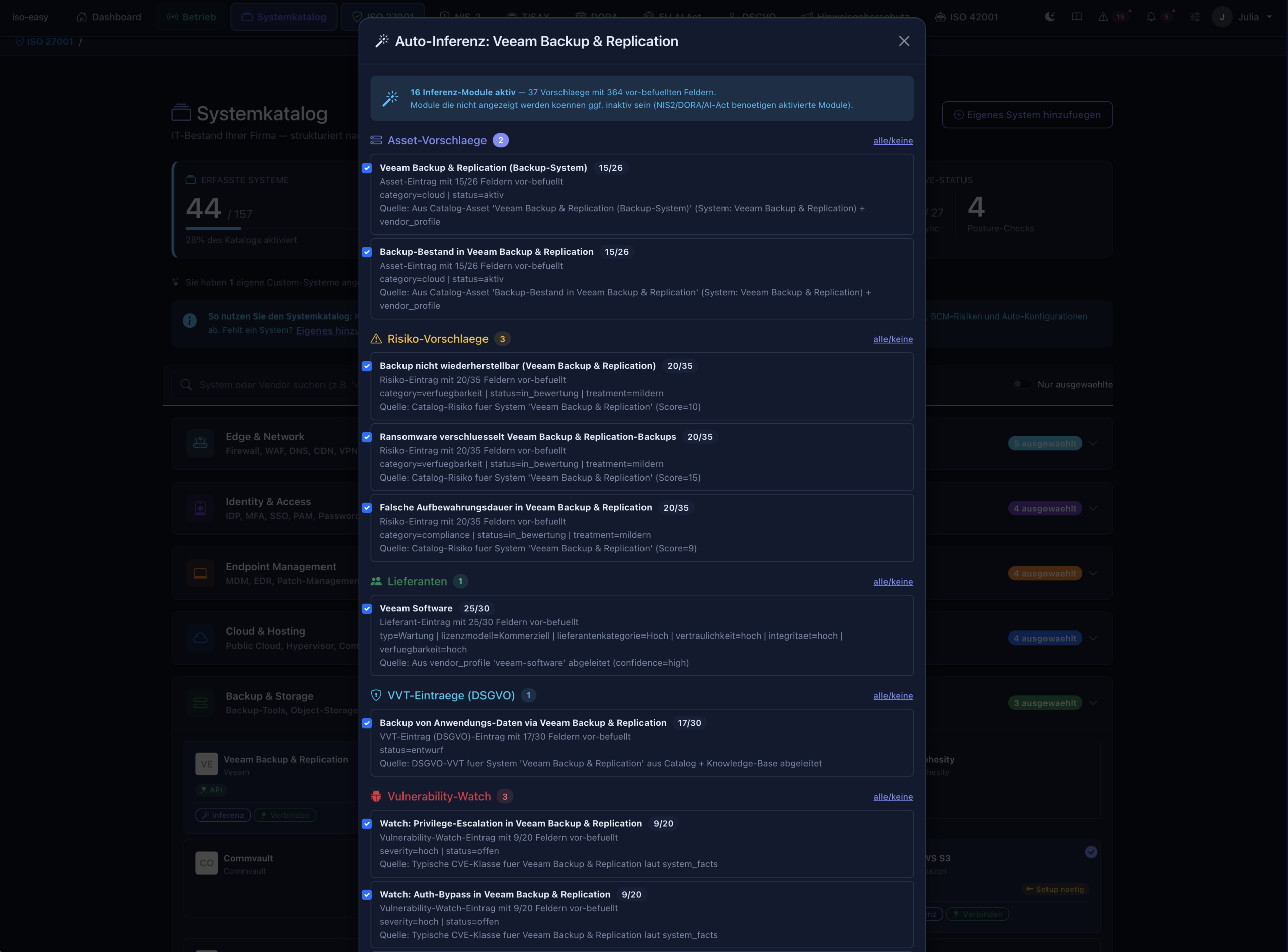Viewport: 1288px width, 952px height.
Task: Click the Edge & Network icon in the sidebar
Action: (x=200, y=443)
